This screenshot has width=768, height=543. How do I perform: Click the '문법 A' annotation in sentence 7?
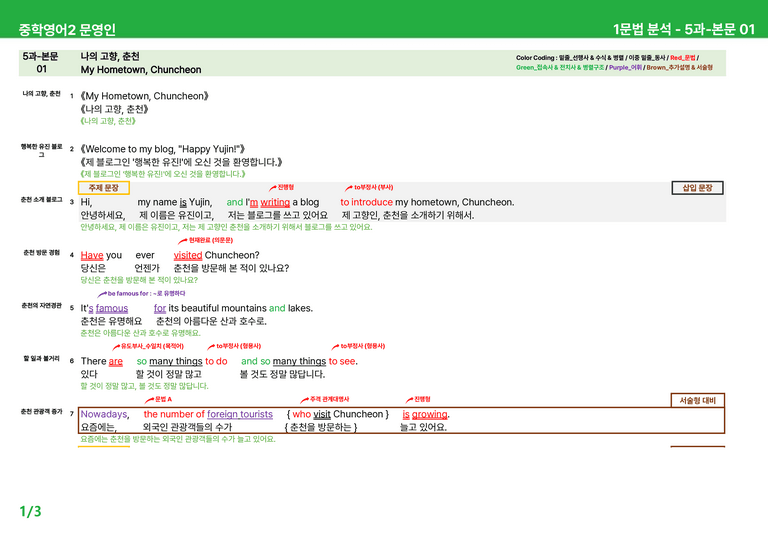159,399
